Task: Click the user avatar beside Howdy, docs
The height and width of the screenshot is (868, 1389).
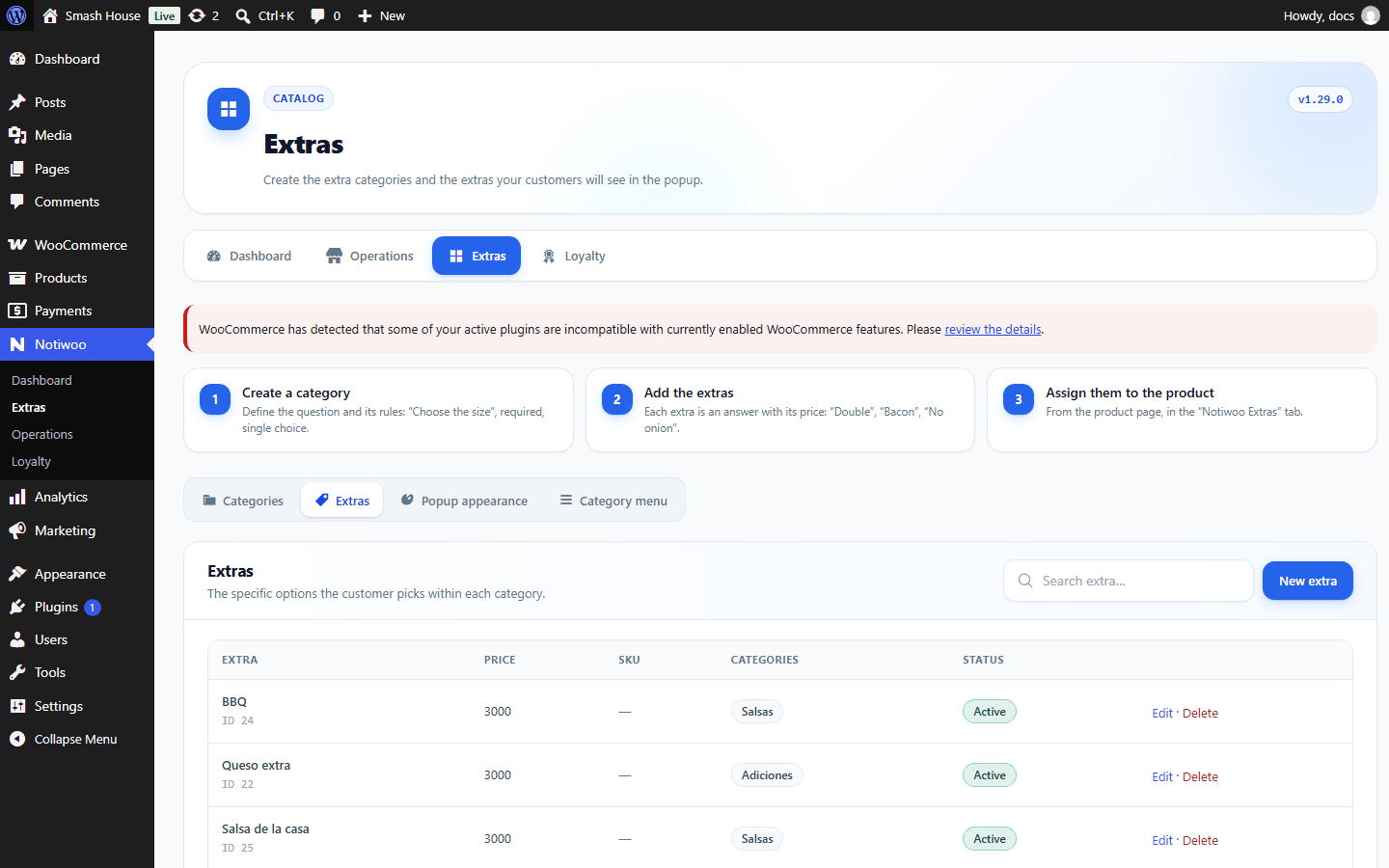Action: tap(1370, 15)
